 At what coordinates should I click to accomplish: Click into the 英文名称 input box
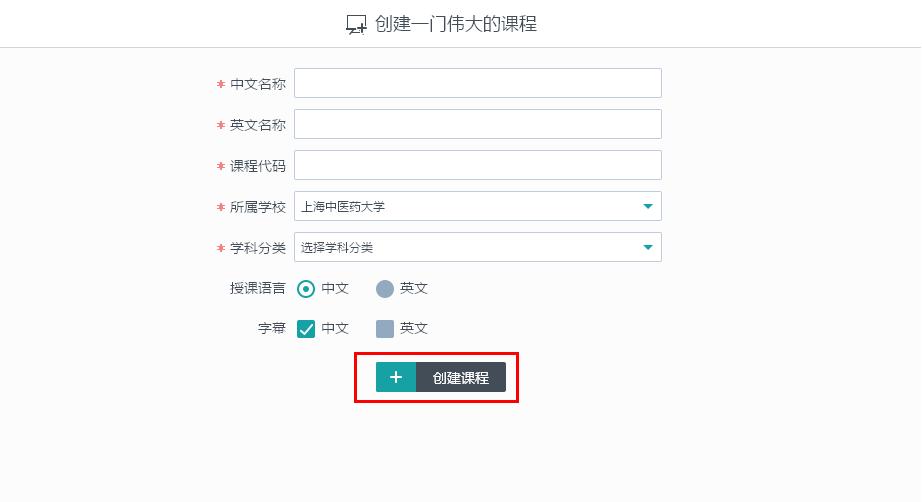point(477,124)
